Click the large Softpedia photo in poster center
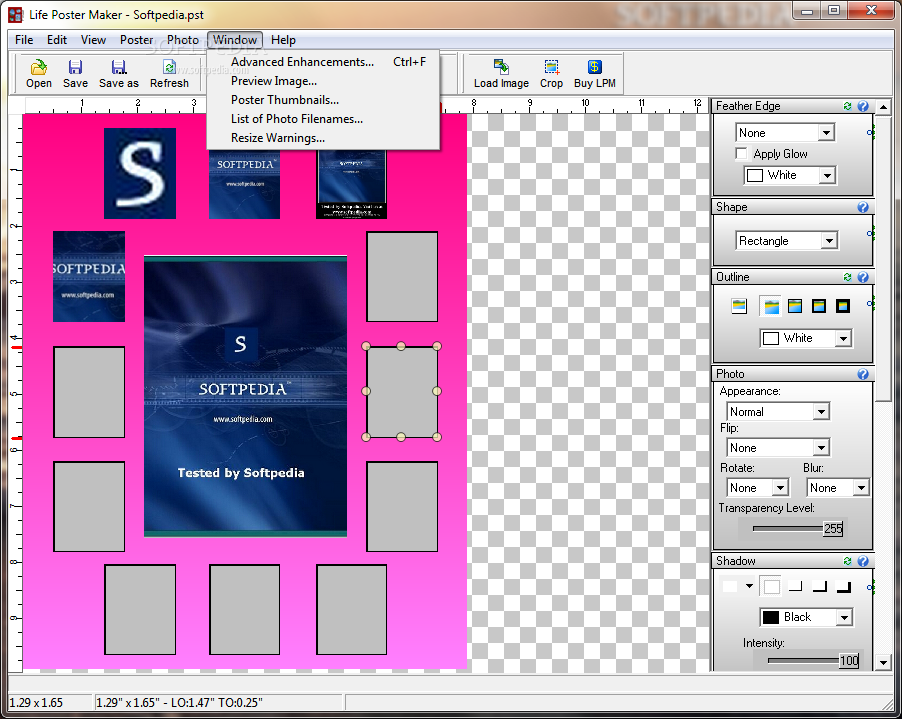 click(x=245, y=396)
